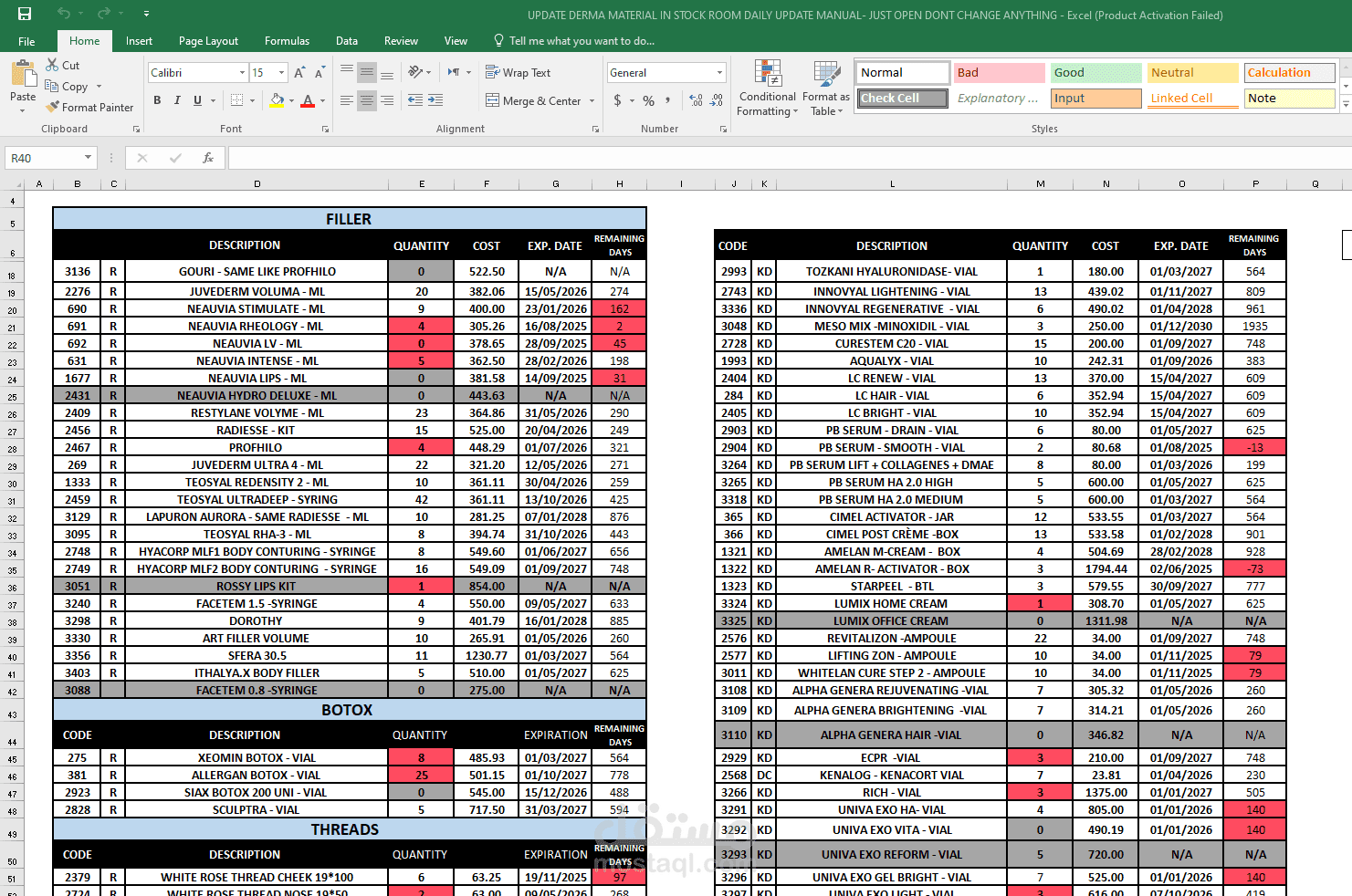Open the Paste options arrow

click(23, 110)
